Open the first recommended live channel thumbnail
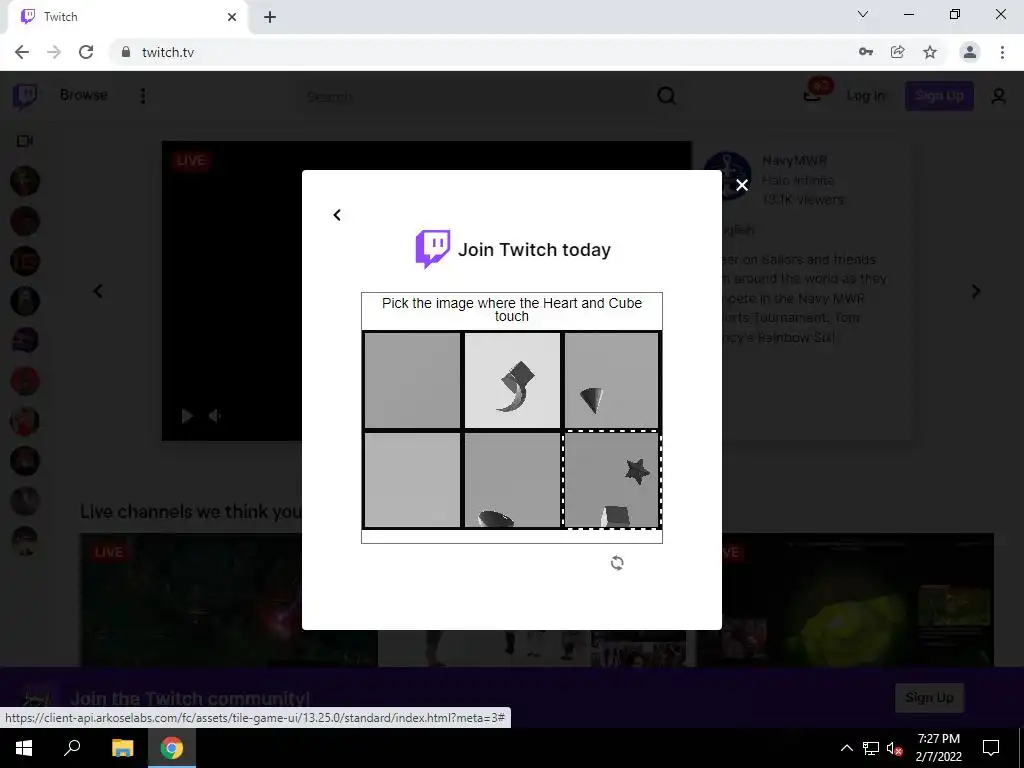1024x768 pixels. click(229, 600)
